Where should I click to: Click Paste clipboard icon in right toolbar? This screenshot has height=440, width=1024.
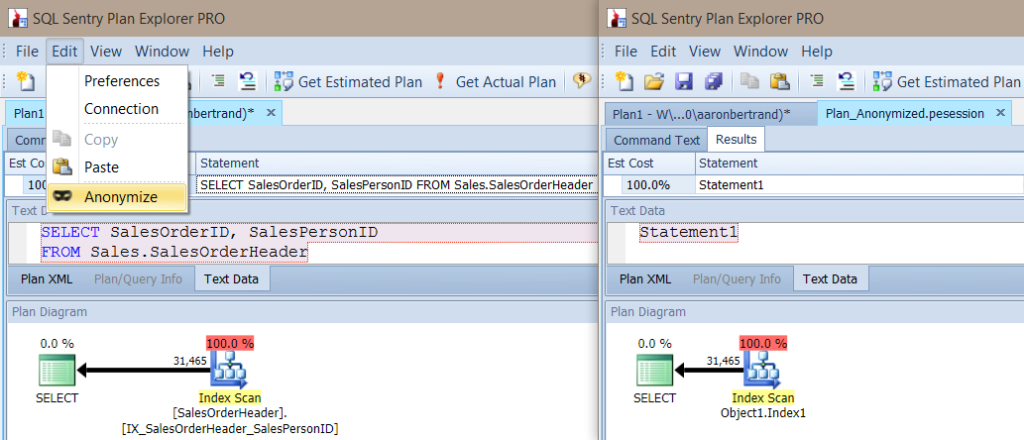[x=779, y=81]
